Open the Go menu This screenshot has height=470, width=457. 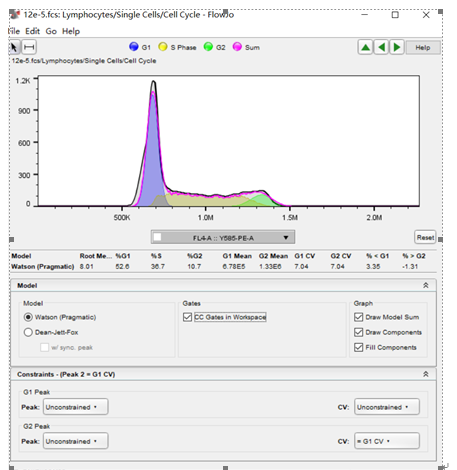[51, 31]
